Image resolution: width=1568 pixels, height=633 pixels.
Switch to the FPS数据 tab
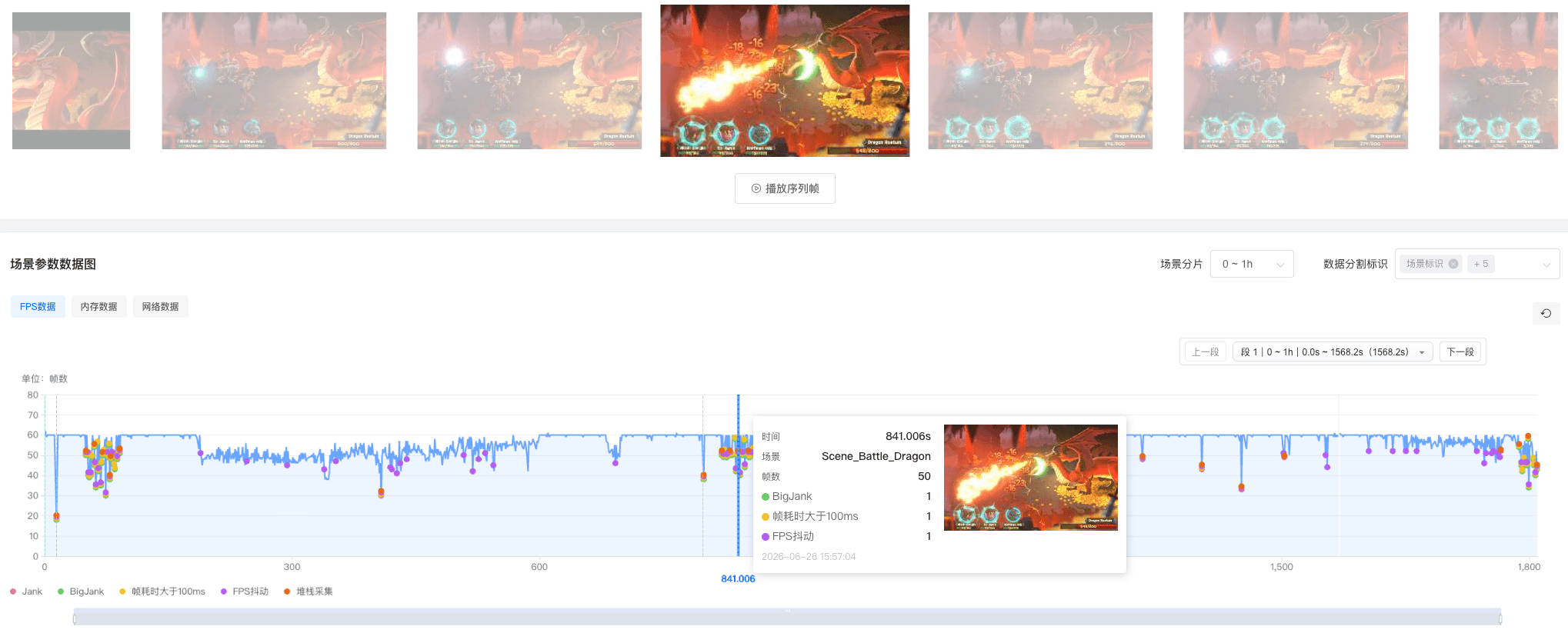[38, 307]
